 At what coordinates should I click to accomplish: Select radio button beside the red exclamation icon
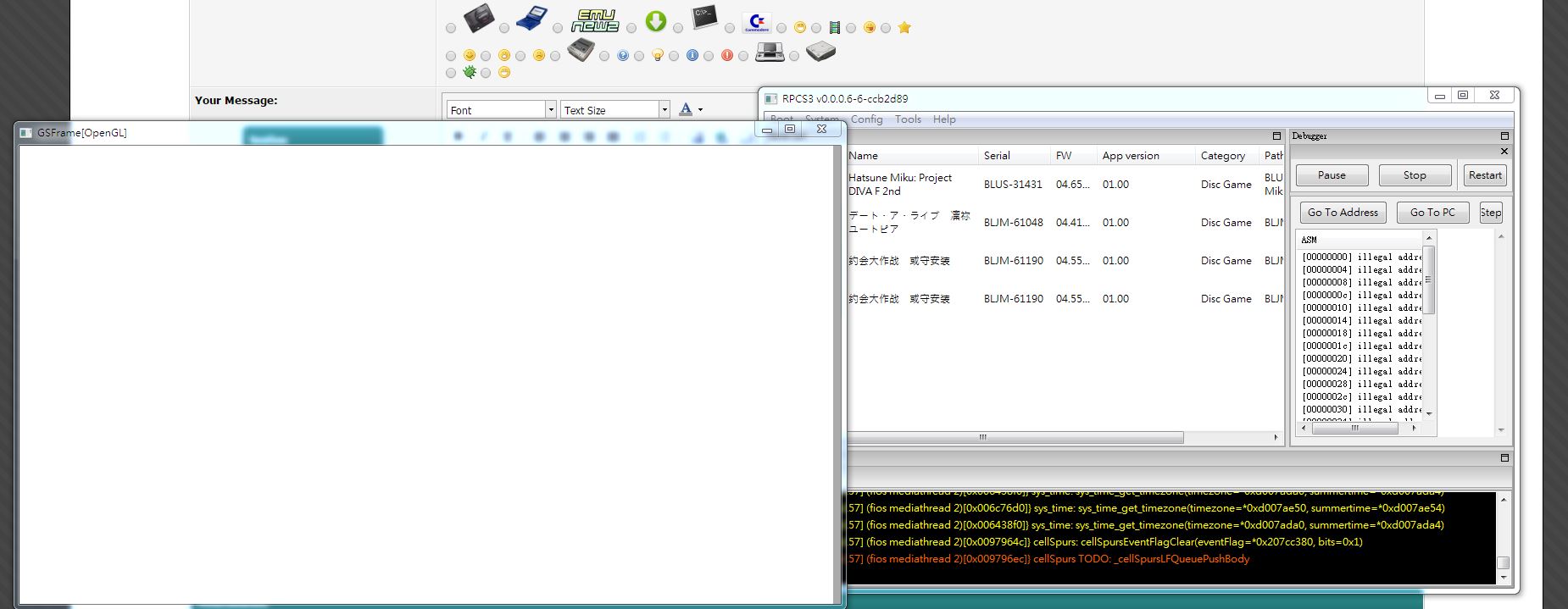pos(709,56)
